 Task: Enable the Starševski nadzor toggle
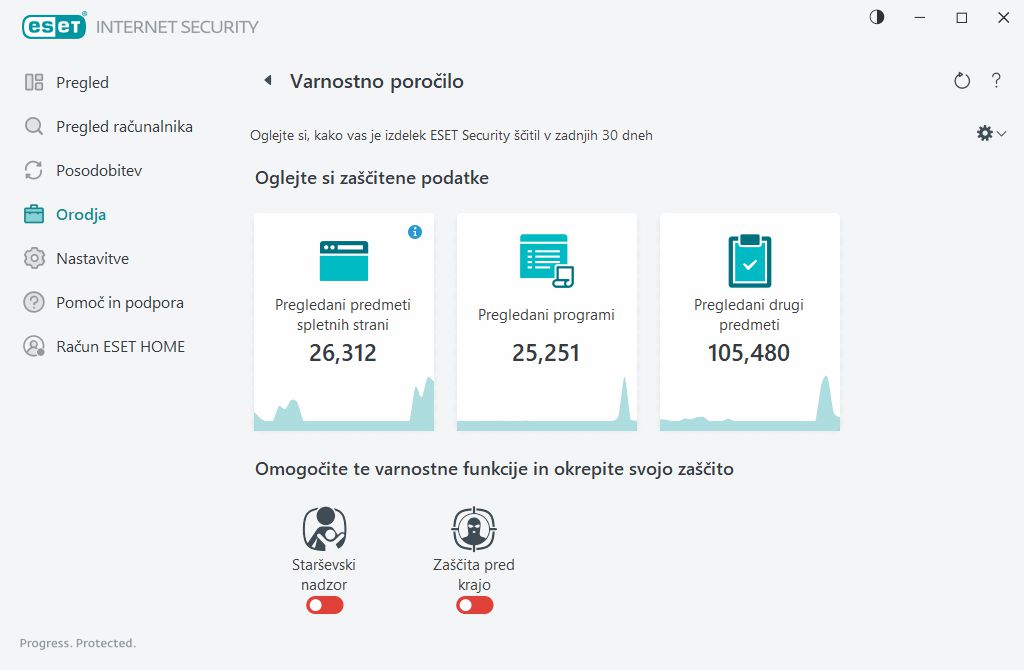(x=325, y=605)
